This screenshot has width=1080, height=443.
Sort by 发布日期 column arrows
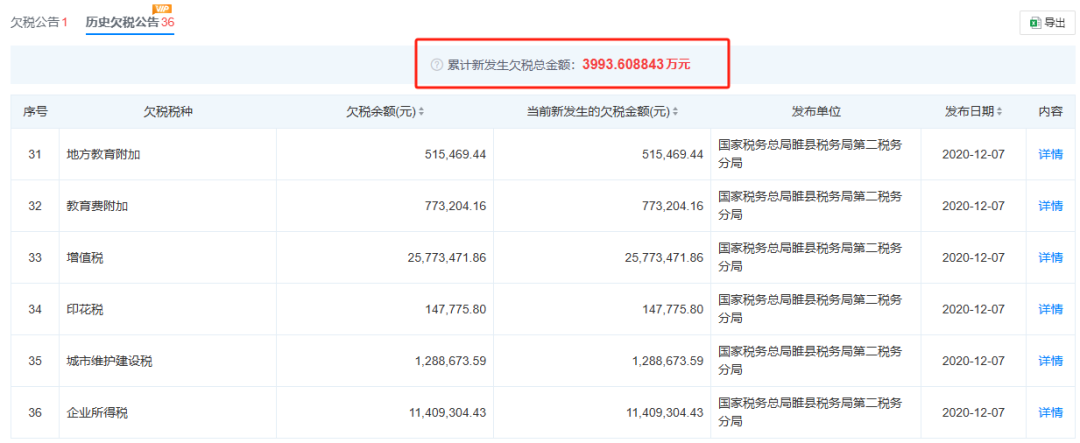999,112
